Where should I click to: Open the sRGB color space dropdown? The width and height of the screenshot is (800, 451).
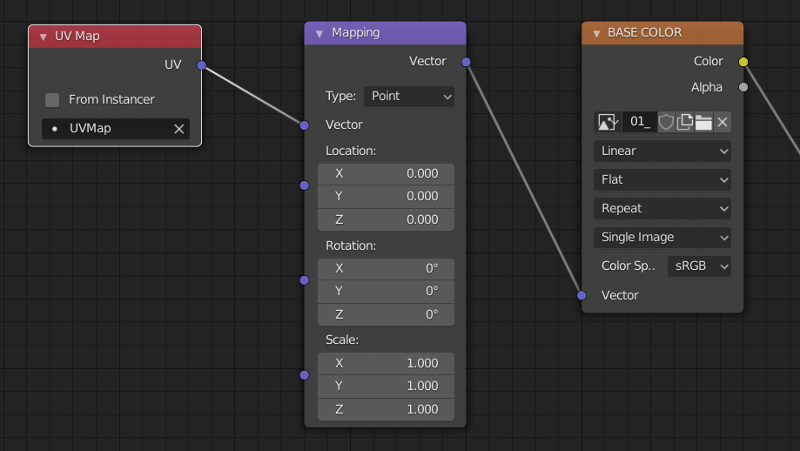click(699, 266)
